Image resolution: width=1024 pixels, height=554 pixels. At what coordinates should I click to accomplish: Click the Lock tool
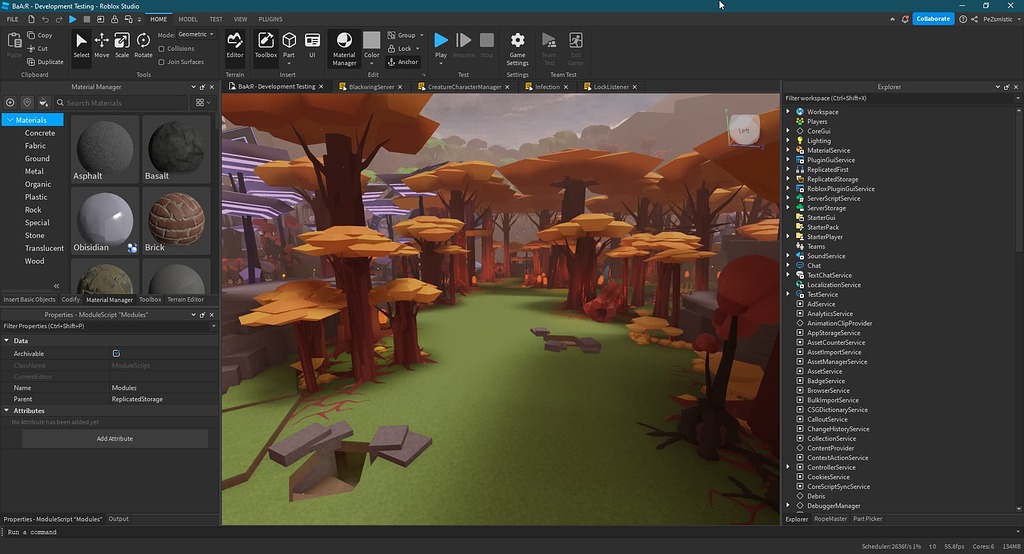pyautogui.click(x=403, y=48)
